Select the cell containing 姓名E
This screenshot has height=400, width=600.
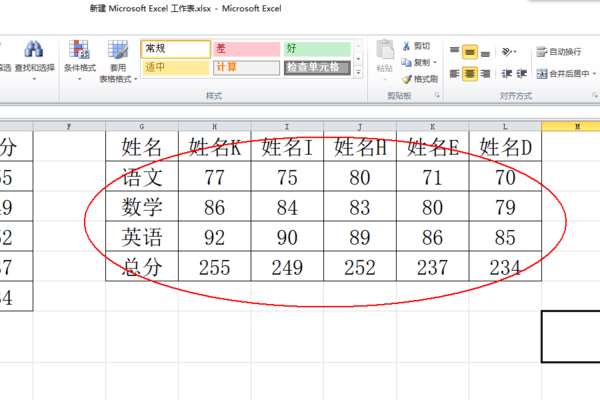[x=433, y=146]
